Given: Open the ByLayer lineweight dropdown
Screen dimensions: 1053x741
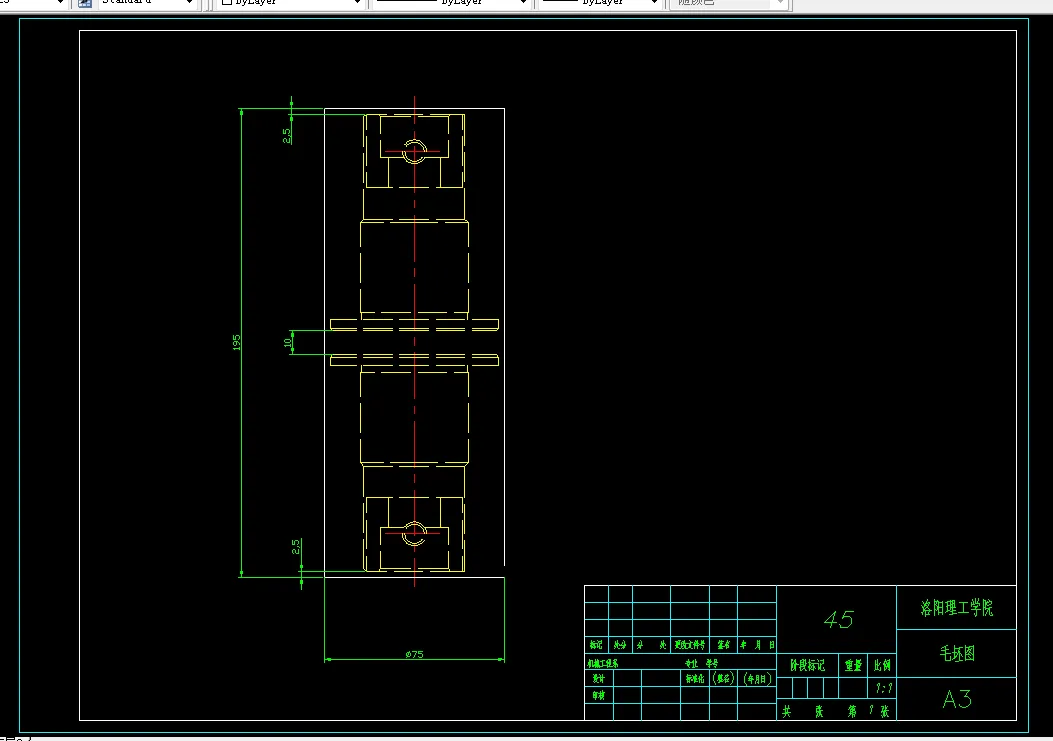Looking at the screenshot, I should tap(600, 3).
